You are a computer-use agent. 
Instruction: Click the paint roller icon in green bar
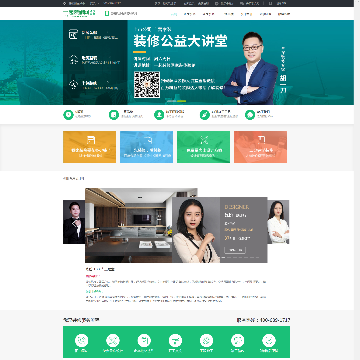175,341
